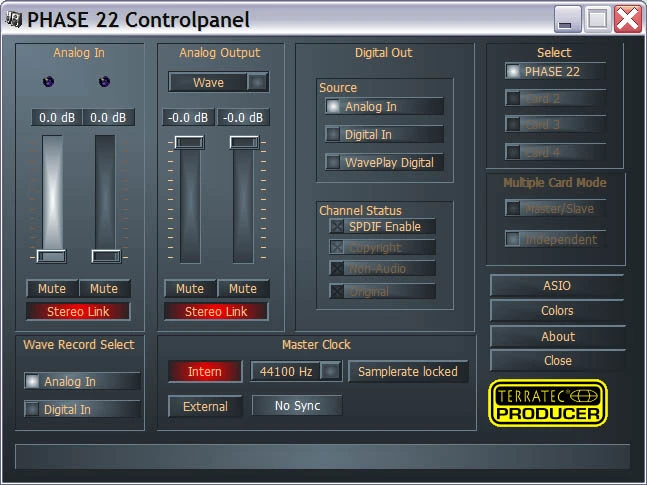Viewport: 647px width, 485px height.
Task: Open the Colors settings
Action: [x=556, y=310]
